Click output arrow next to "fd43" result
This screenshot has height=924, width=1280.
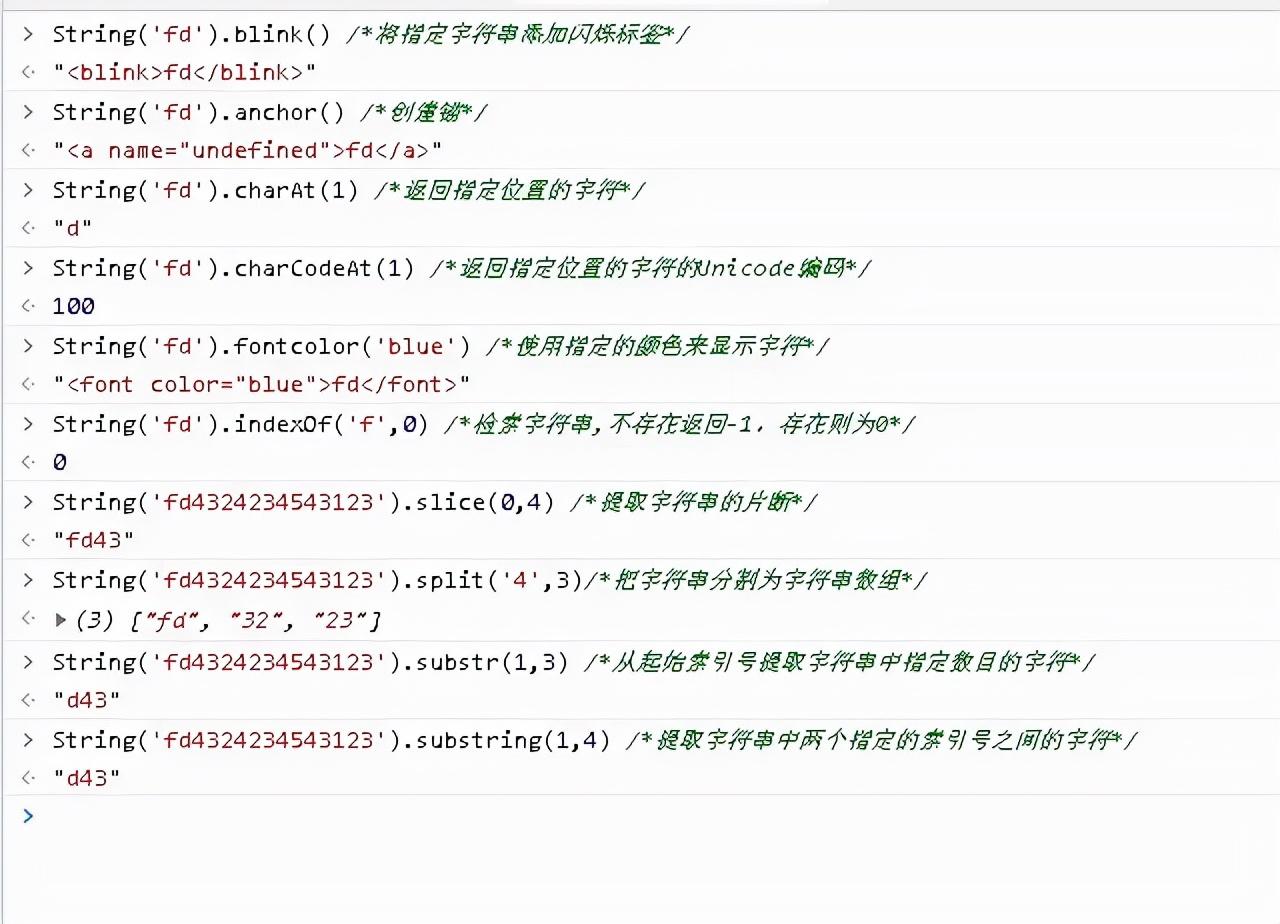click(x=28, y=540)
